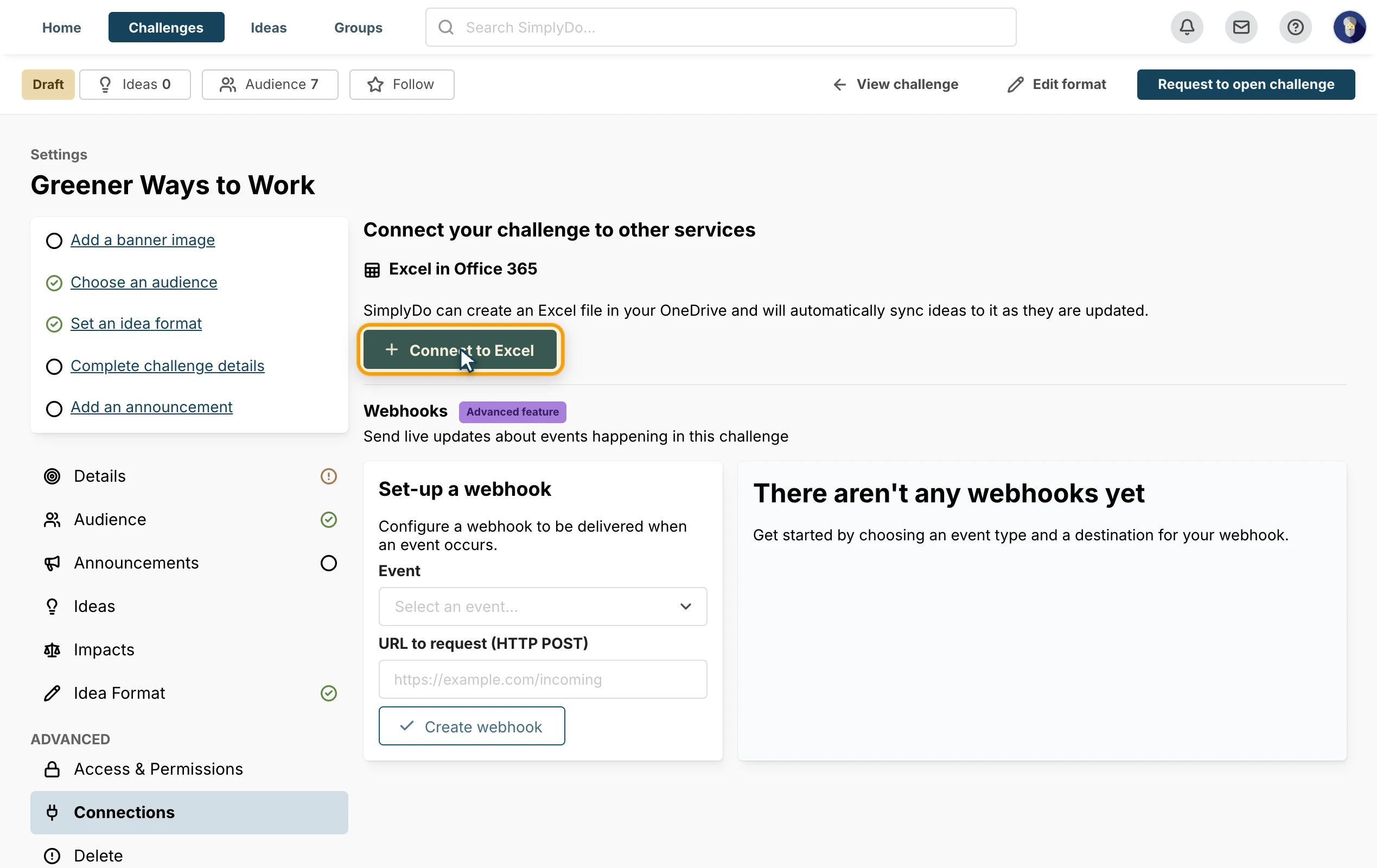Click the Search SimplyDo field
This screenshot has width=1389, height=868.
pyautogui.click(x=721, y=27)
